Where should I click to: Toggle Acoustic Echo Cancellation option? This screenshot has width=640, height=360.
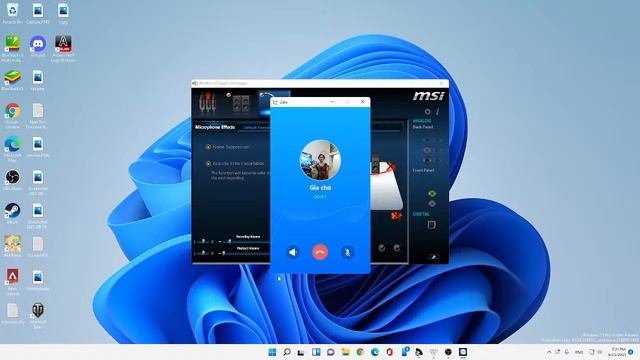[x=208, y=164]
